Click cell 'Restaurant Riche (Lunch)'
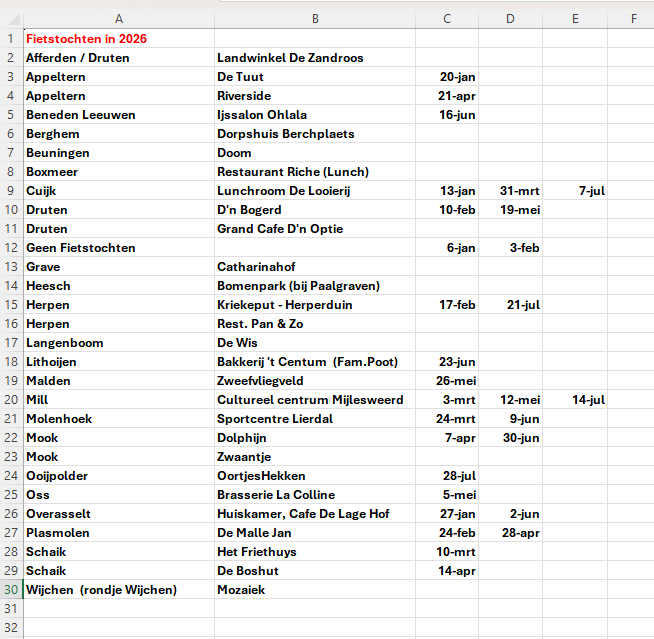 [315, 171]
